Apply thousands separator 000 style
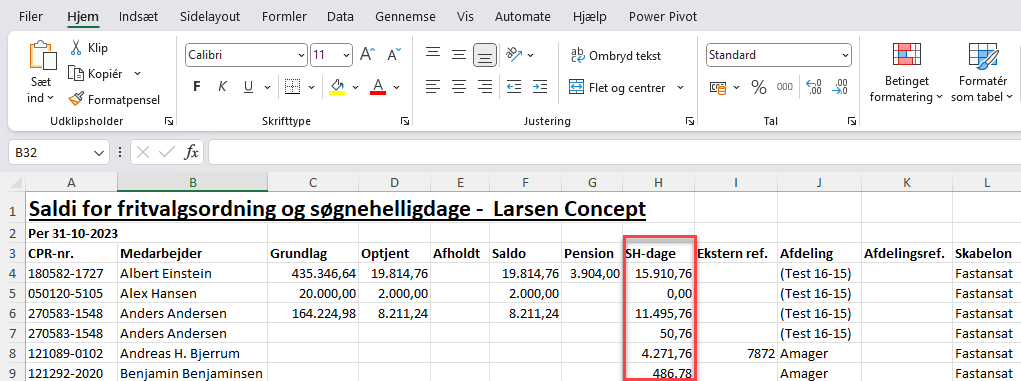The height and width of the screenshot is (381, 1021). click(x=785, y=87)
